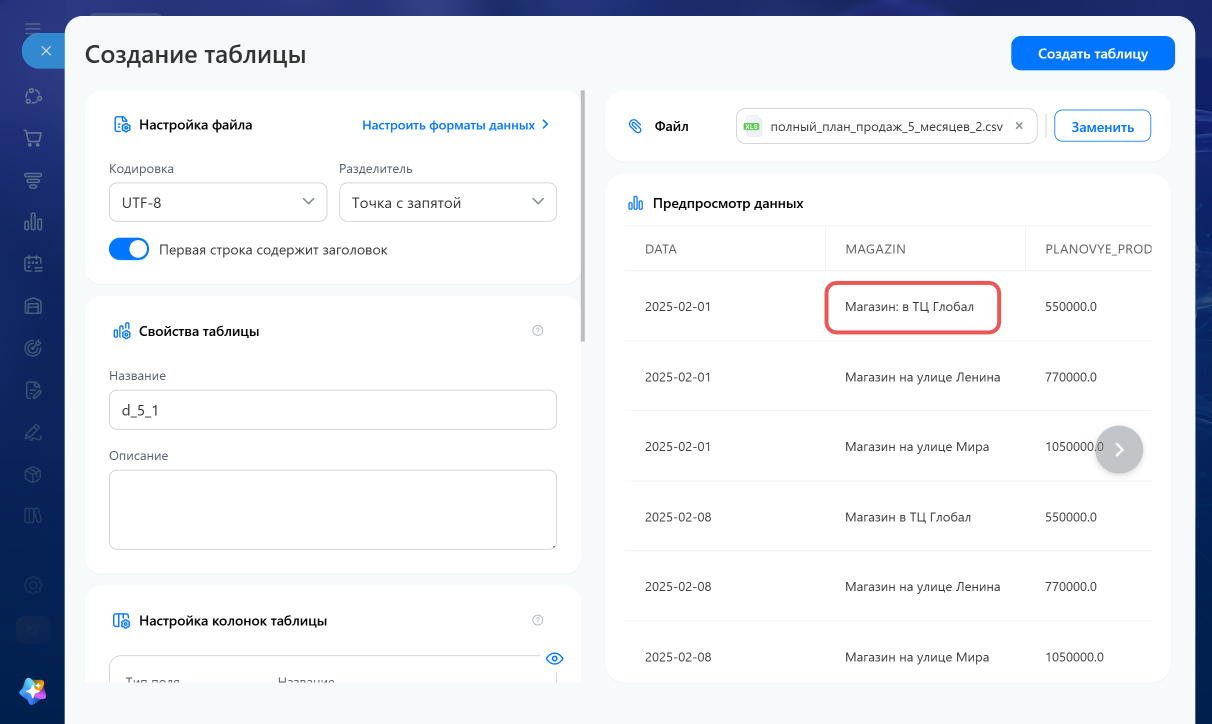1212x724 pixels.
Task: Click the colorful AI assistant sparkle icon
Action: (33, 690)
